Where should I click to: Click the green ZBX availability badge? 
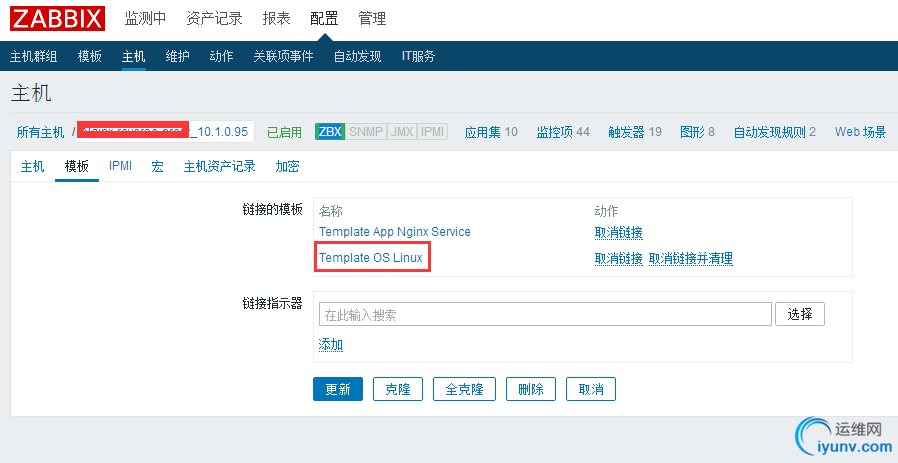(x=330, y=132)
